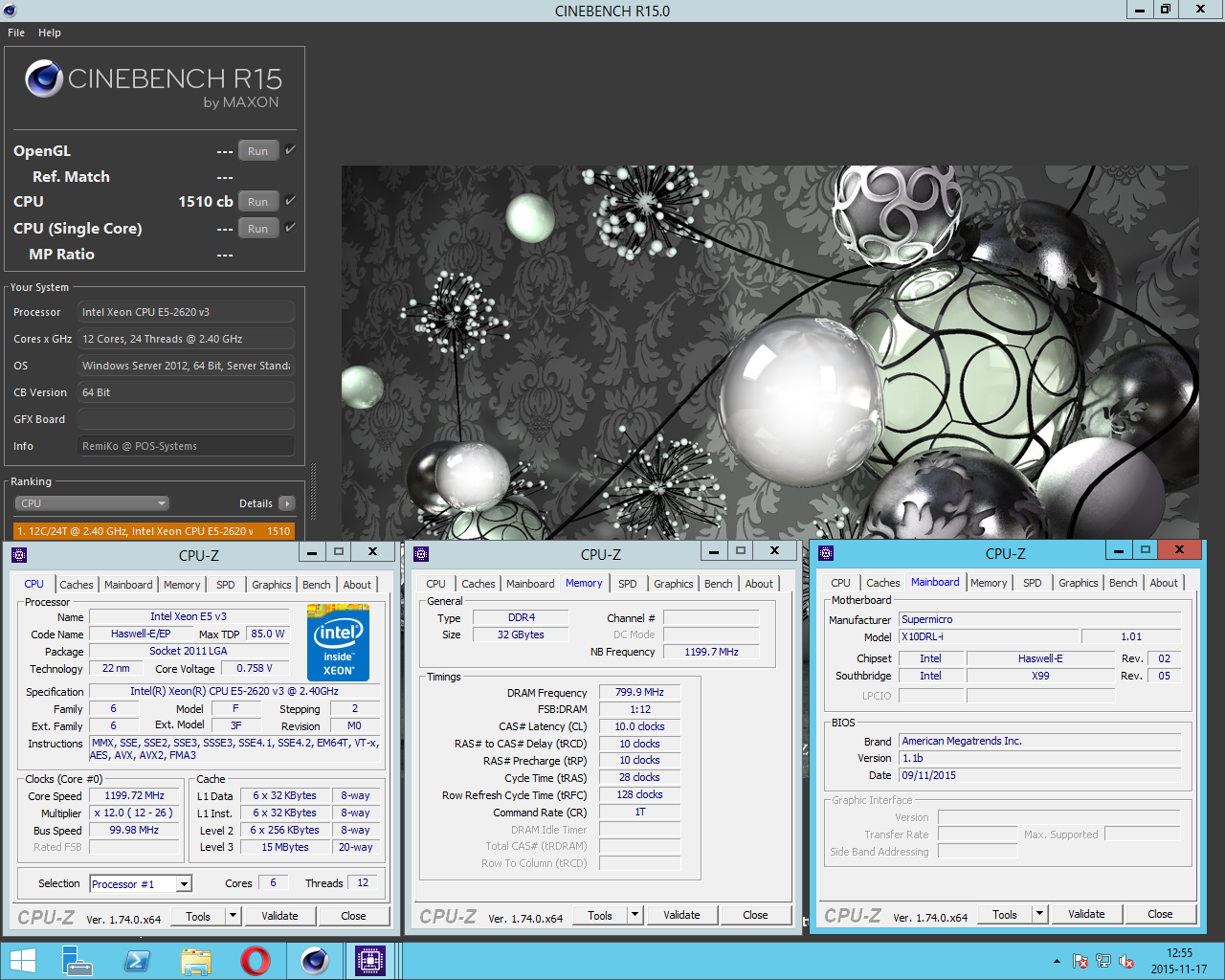The image size is (1225, 980).
Task: Click the title icon of the CPU-Z Memory window
Action: [421, 553]
